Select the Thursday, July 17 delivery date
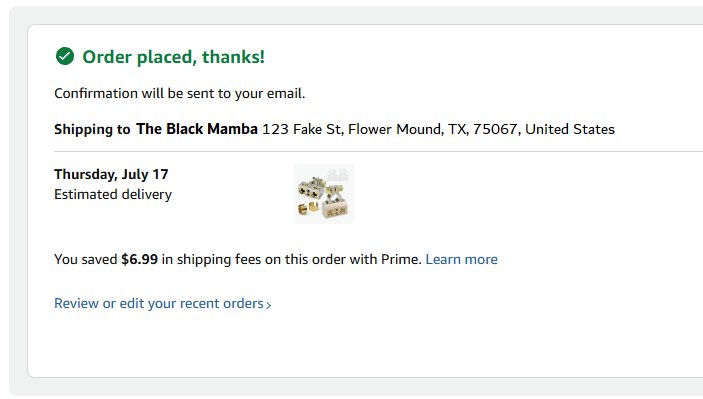This screenshot has width=703, height=399. [x=111, y=174]
